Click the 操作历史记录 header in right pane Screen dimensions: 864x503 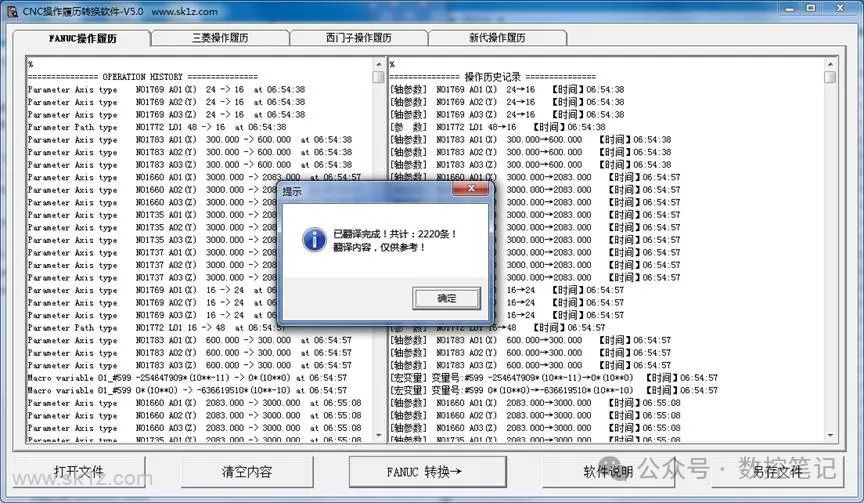[493, 77]
